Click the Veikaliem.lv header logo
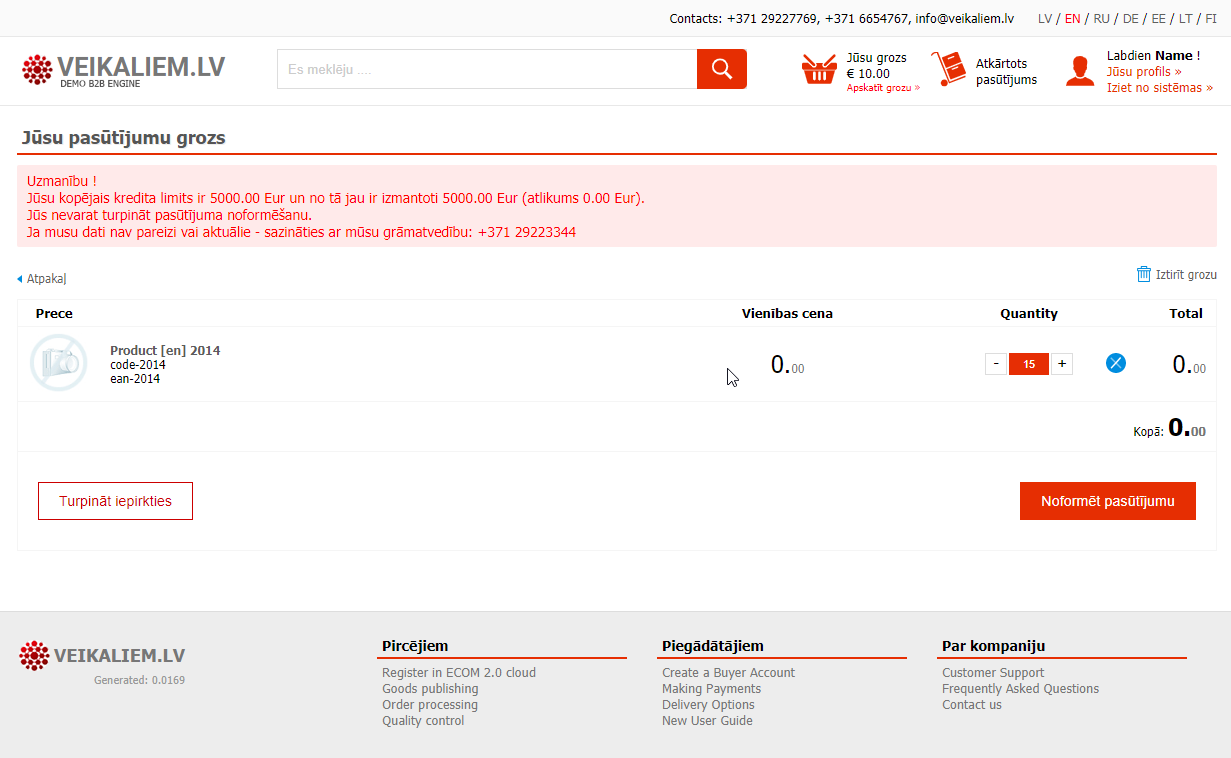The height and width of the screenshot is (758, 1231). click(124, 69)
